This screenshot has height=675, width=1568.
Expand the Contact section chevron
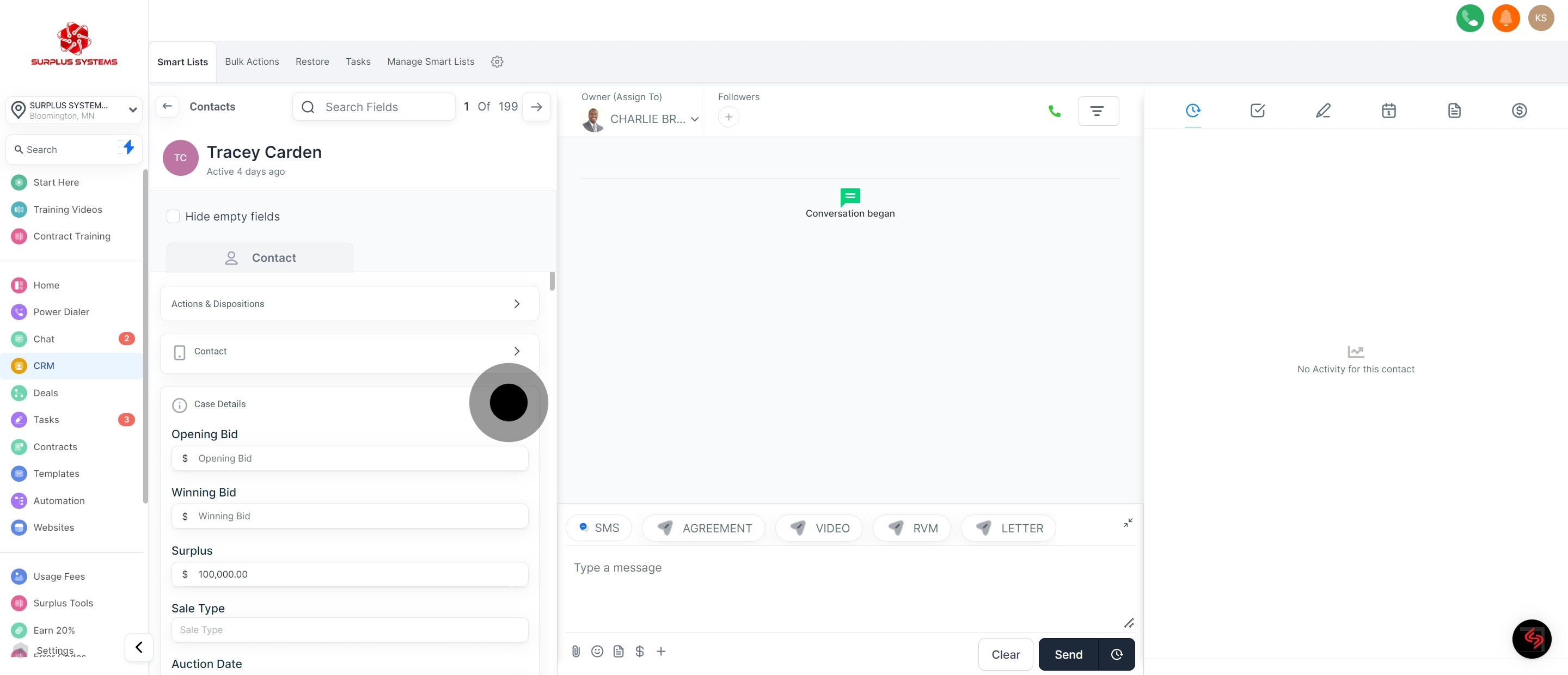coord(516,351)
